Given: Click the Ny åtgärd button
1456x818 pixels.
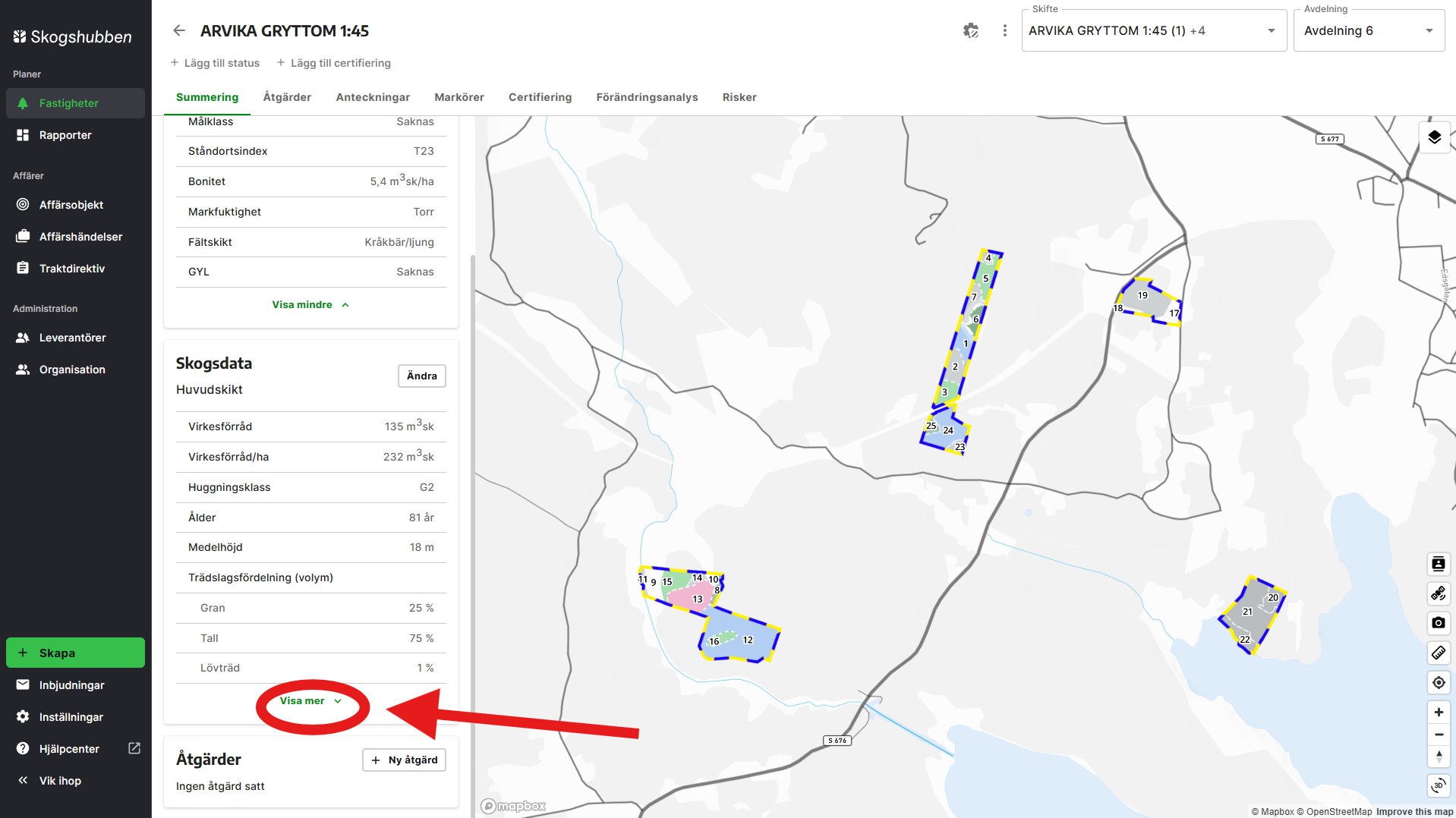Looking at the screenshot, I should (x=405, y=760).
